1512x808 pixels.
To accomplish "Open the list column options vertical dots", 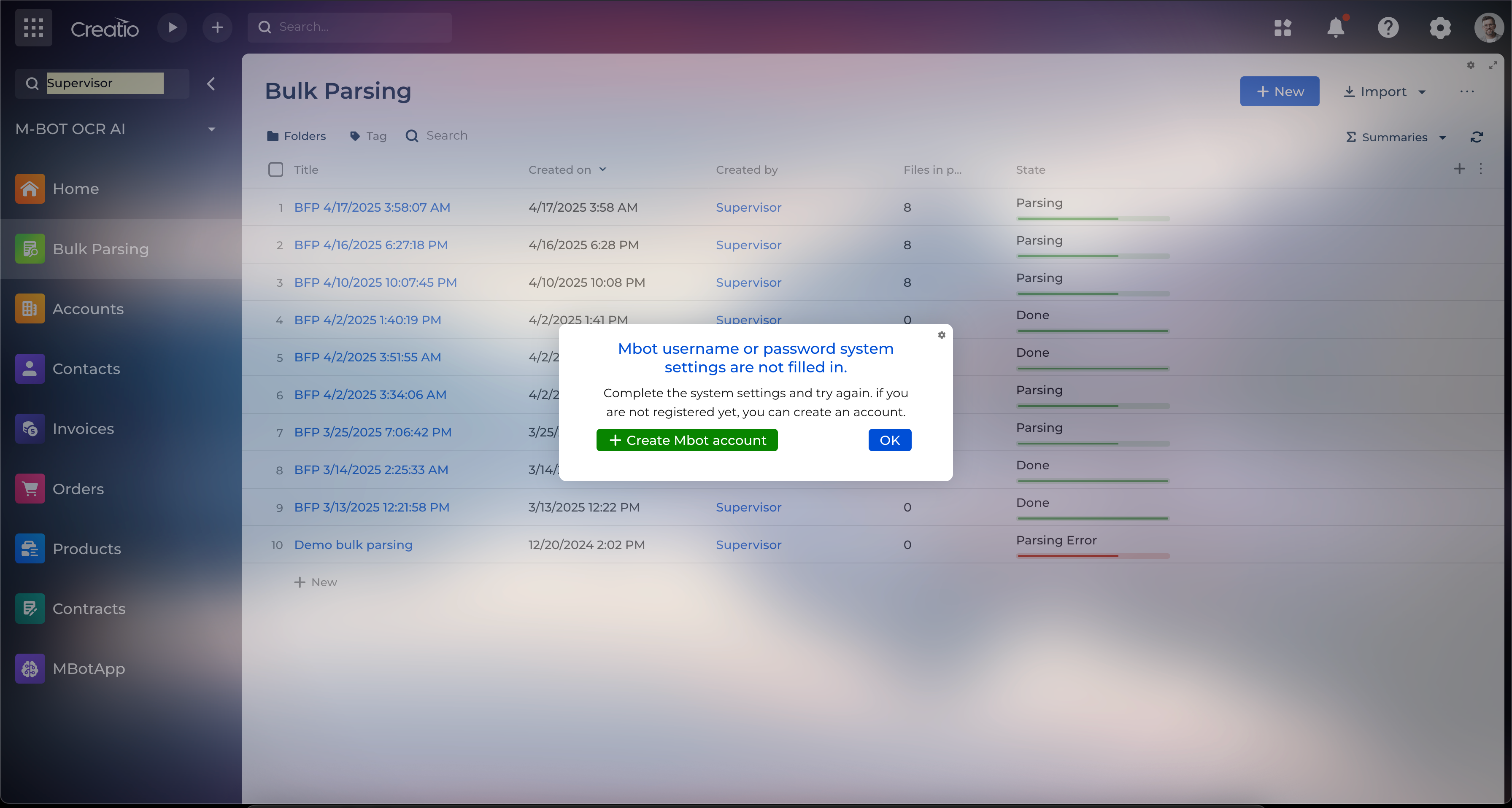I will click(x=1481, y=169).
